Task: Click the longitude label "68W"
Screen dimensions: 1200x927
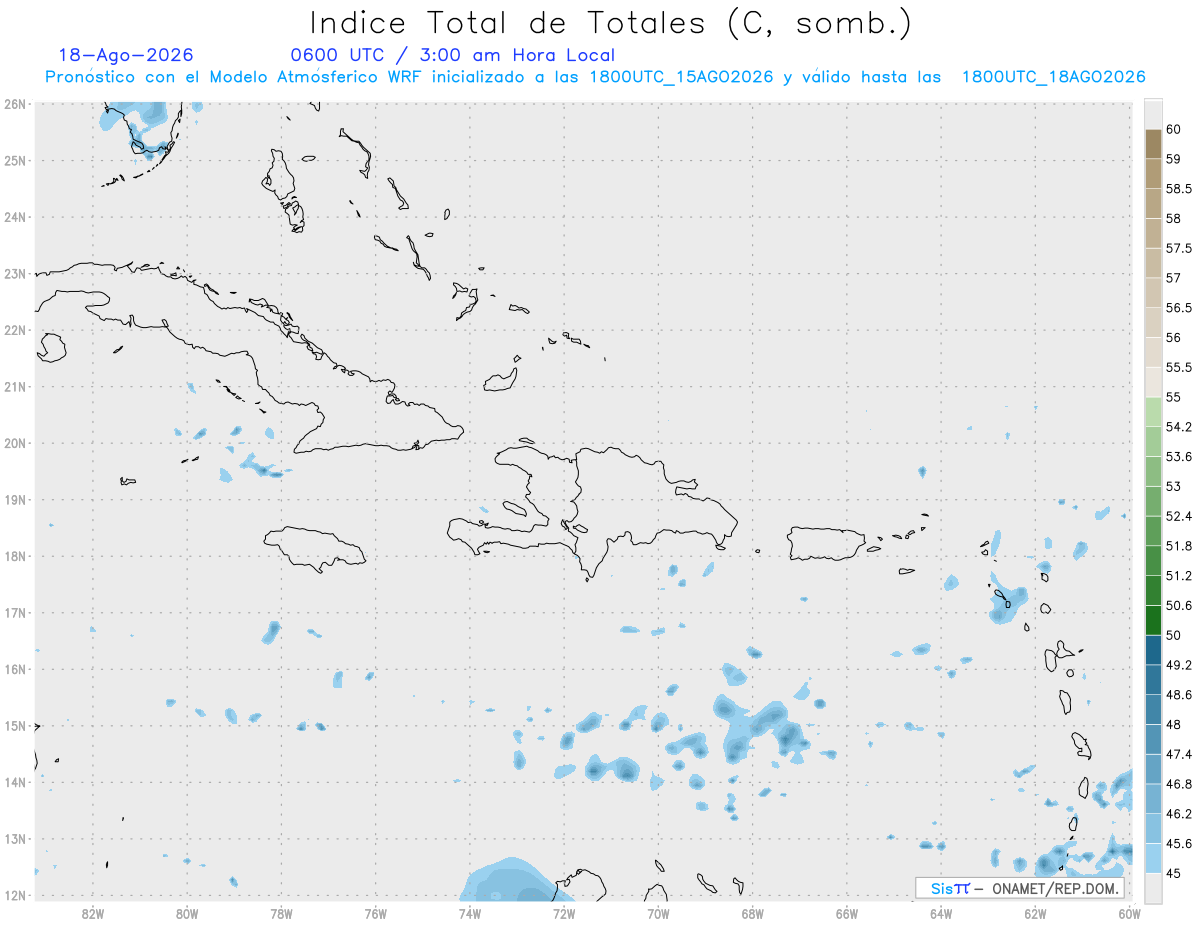Action: 752,913
